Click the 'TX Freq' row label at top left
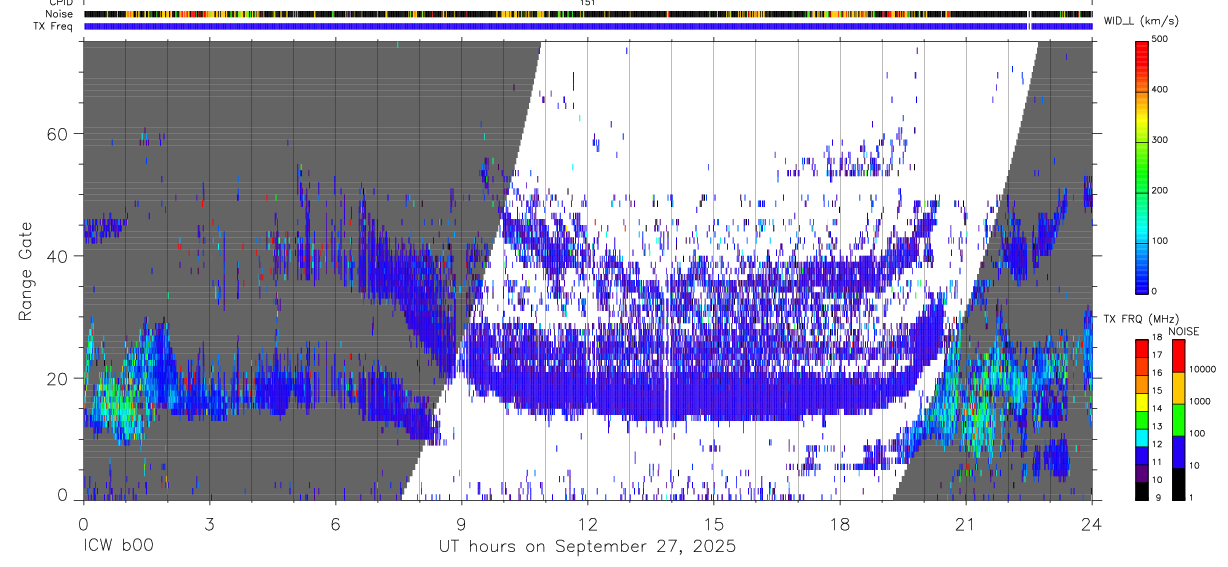 [x=54, y=26]
